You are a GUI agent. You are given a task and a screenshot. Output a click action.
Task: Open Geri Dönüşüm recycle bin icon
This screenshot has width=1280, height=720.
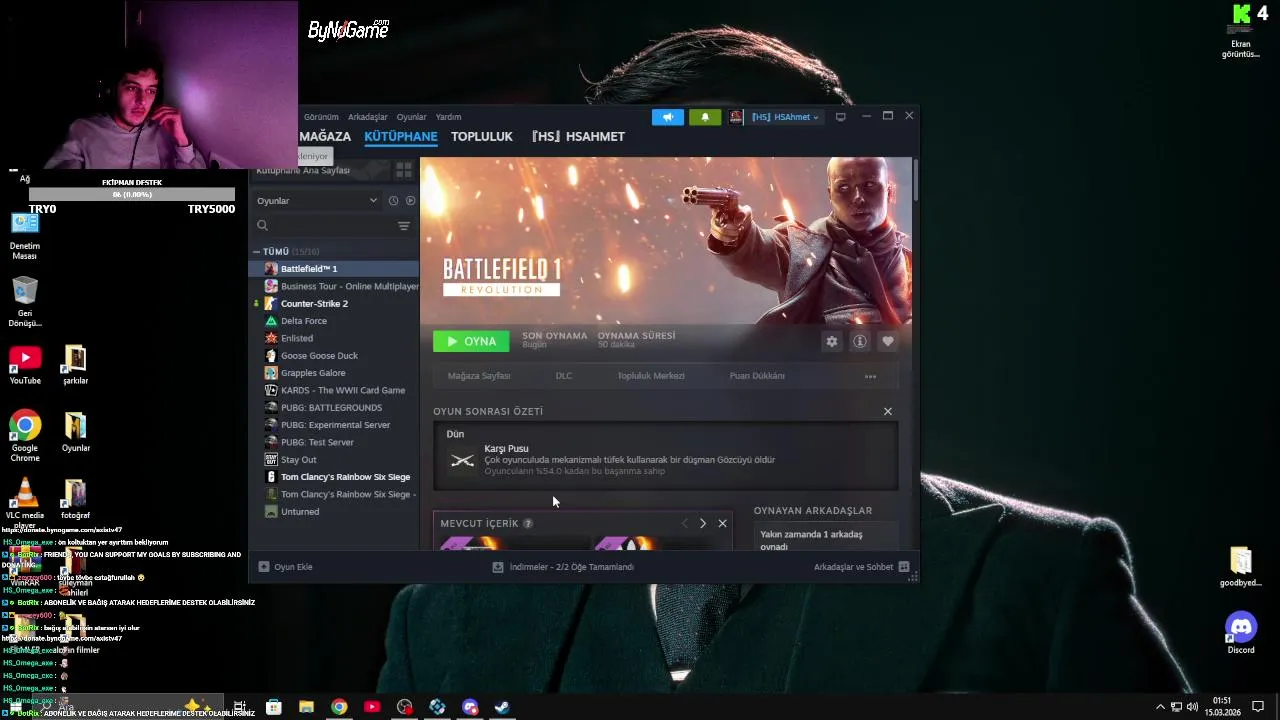25,301
